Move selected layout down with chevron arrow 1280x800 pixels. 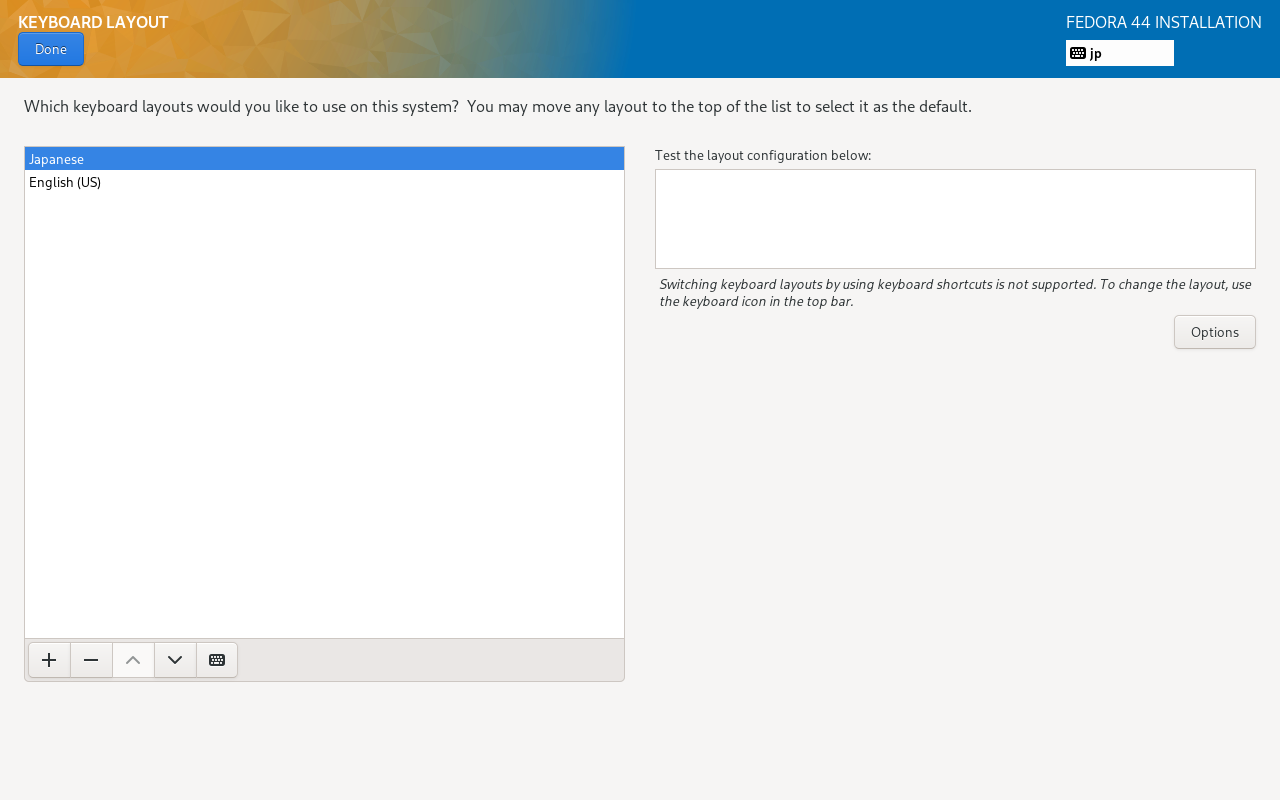click(x=175, y=660)
